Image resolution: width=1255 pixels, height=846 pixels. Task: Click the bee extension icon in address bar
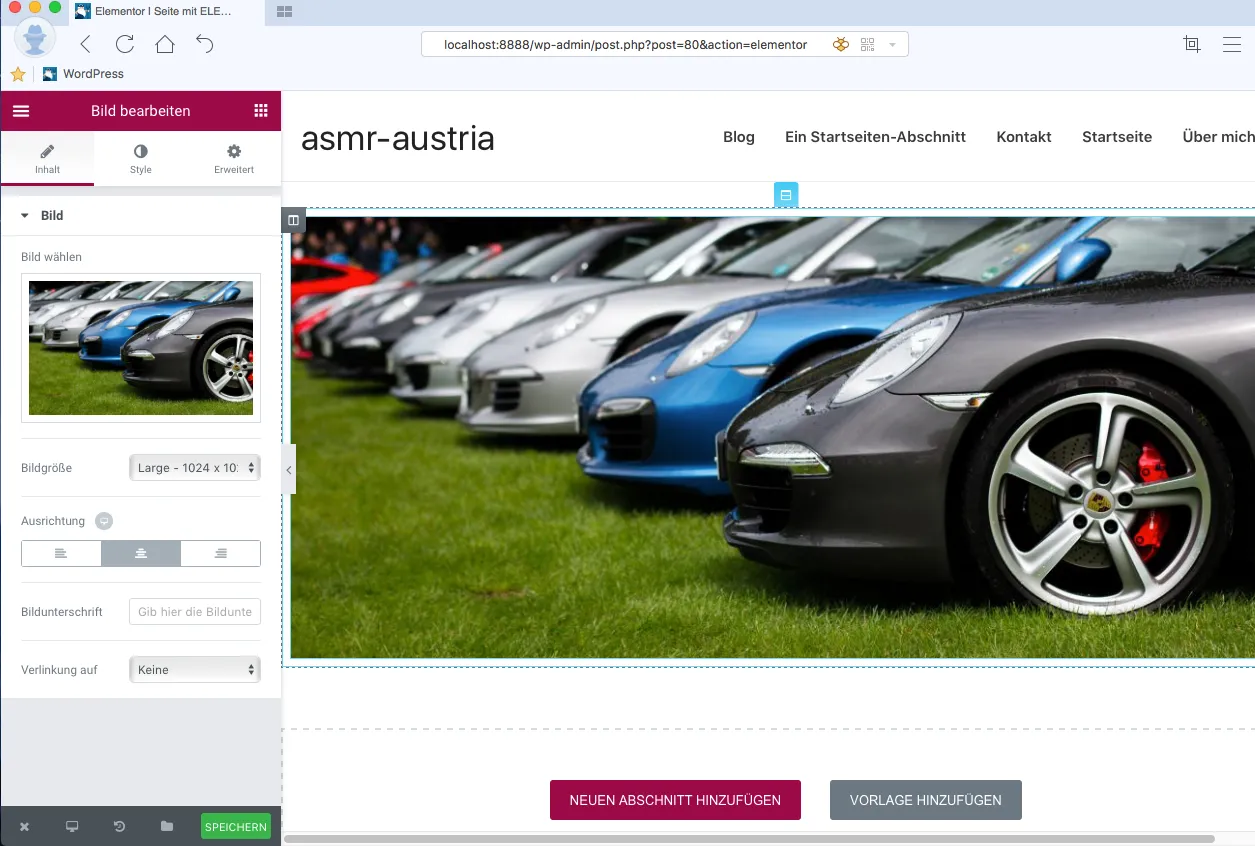click(841, 45)
